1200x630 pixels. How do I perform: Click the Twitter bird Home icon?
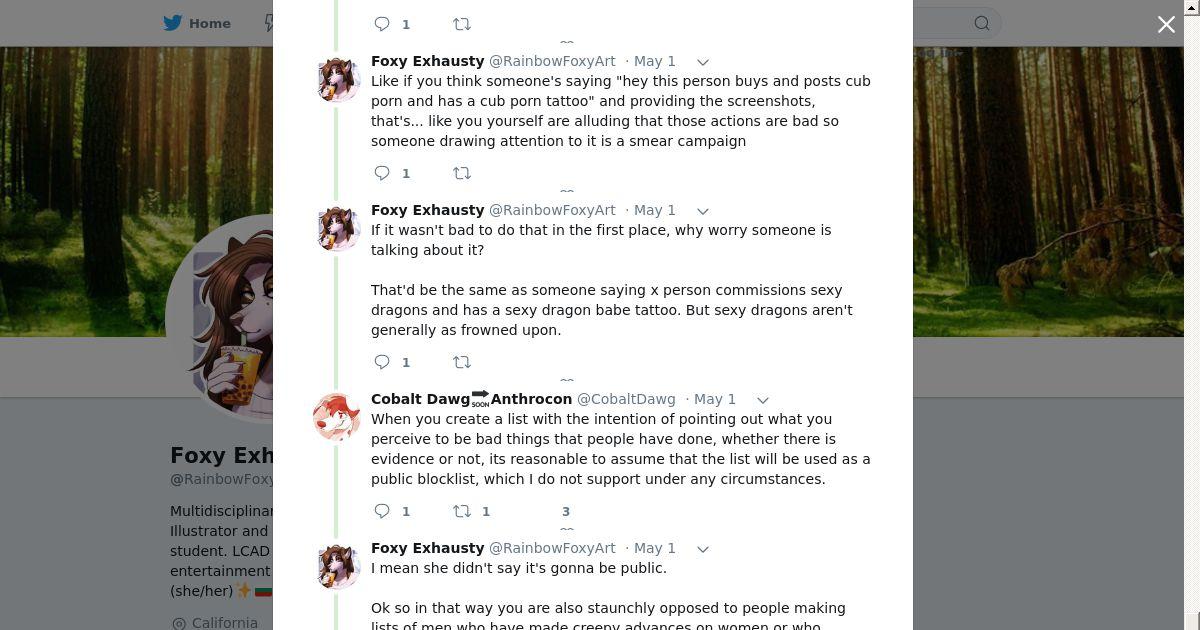[173, 23]
